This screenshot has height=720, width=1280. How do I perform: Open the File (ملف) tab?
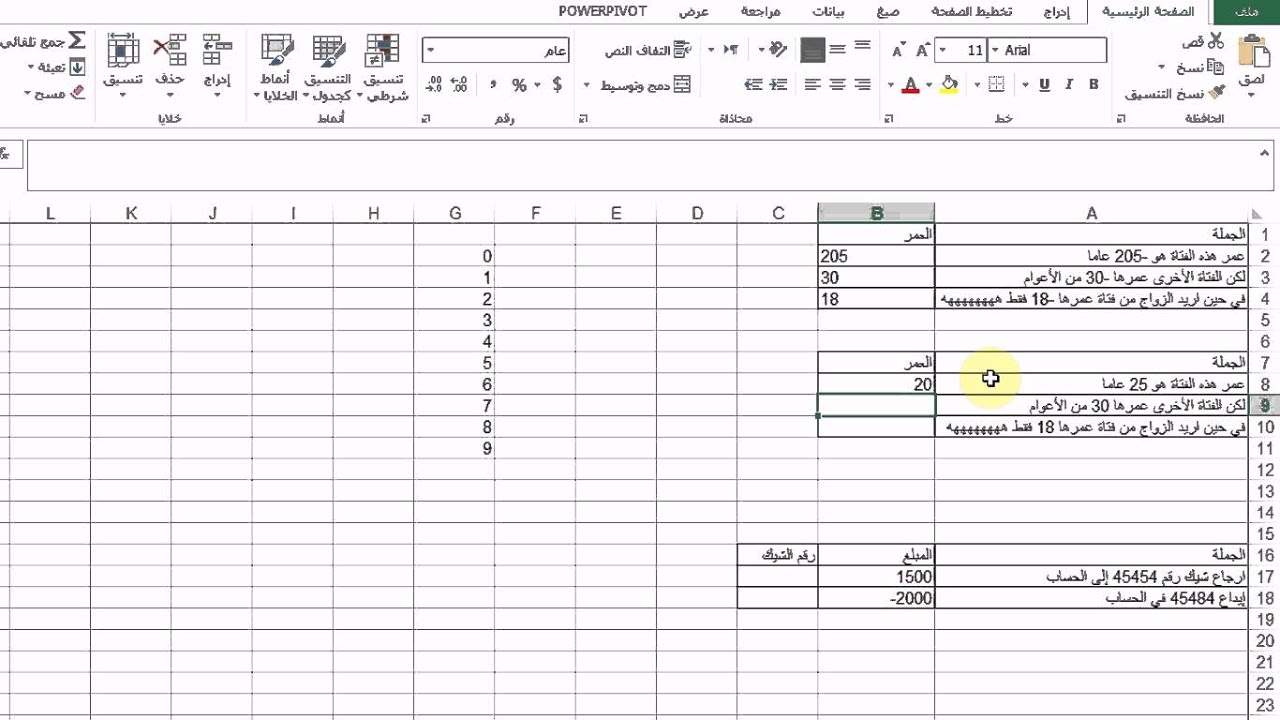tap(1245, 12)
